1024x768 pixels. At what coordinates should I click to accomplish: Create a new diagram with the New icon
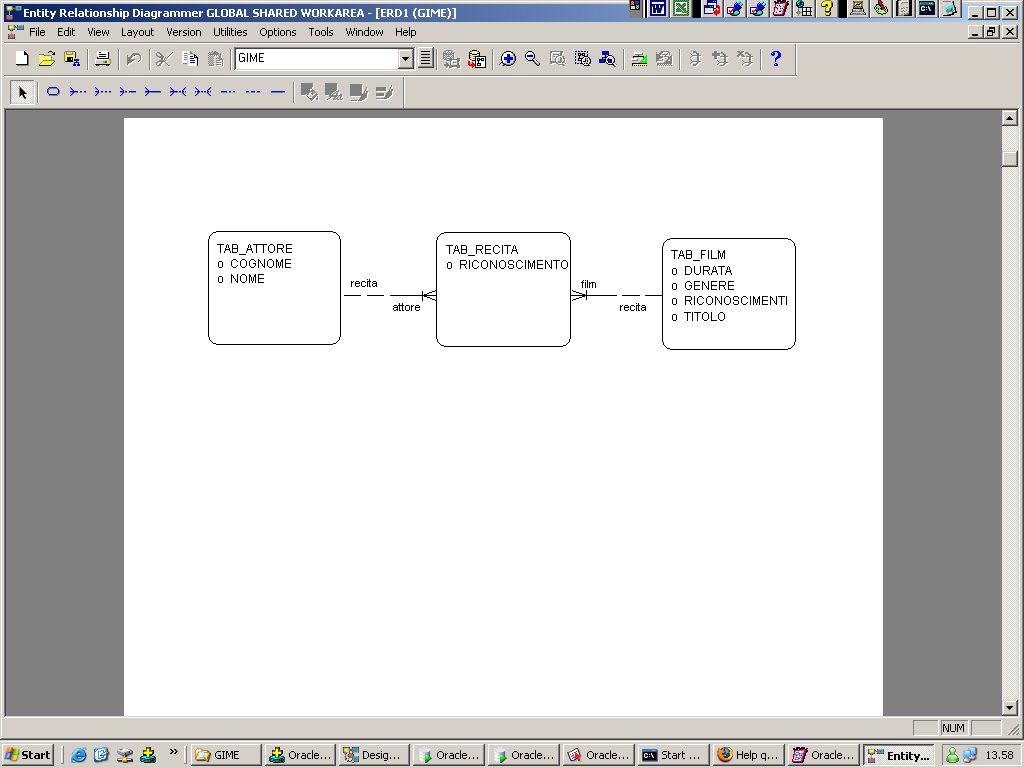click(22, 59)
